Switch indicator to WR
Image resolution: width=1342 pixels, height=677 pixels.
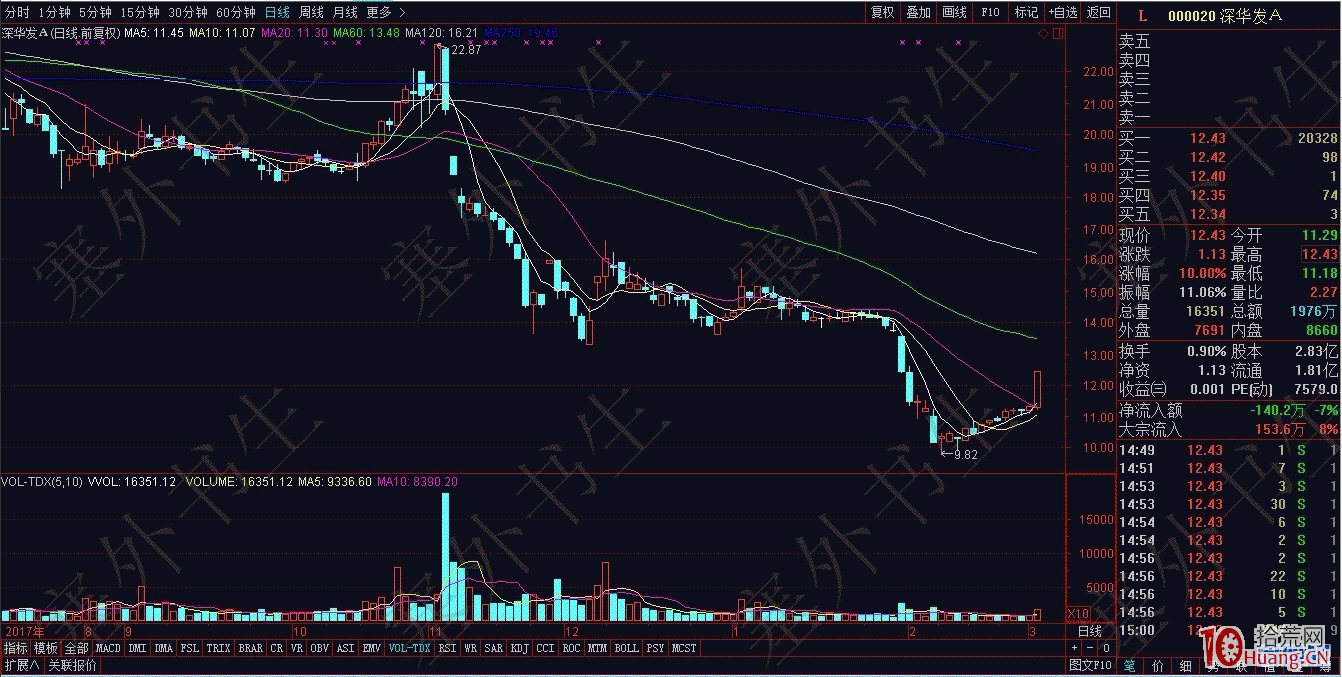[471, 648]
